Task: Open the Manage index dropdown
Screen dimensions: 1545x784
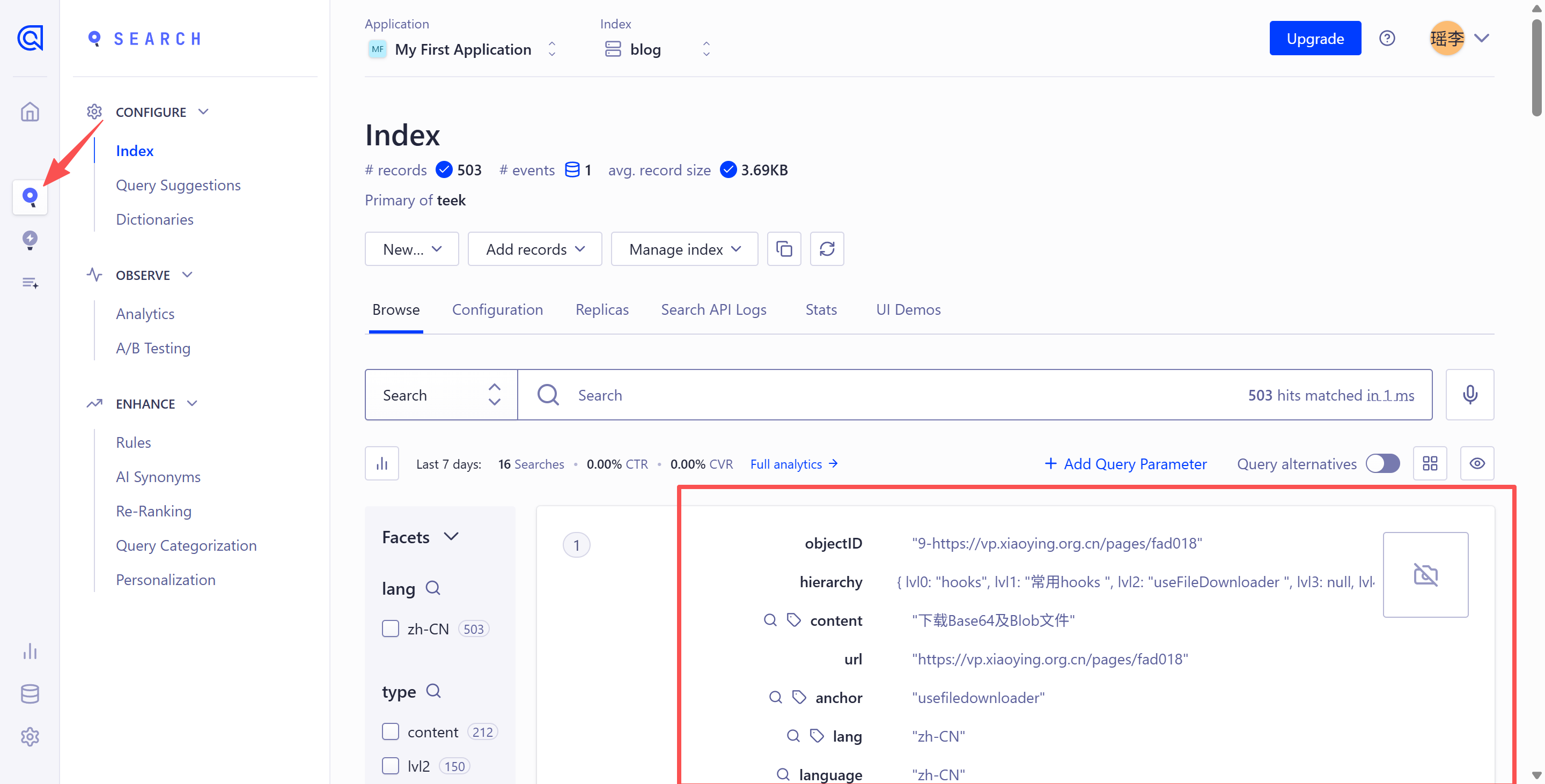Action: pos(685,249)
